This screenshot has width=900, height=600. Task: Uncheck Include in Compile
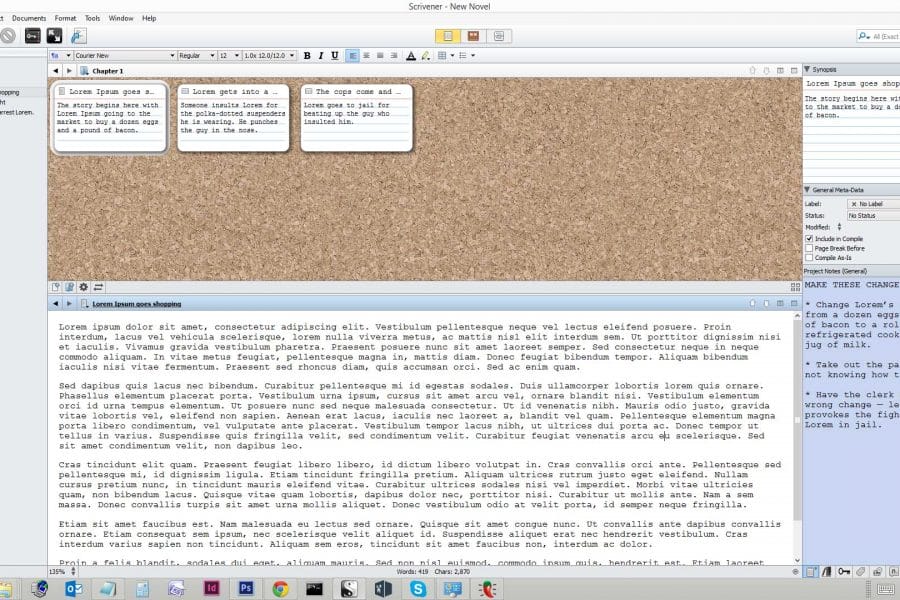tap(809, 239)
